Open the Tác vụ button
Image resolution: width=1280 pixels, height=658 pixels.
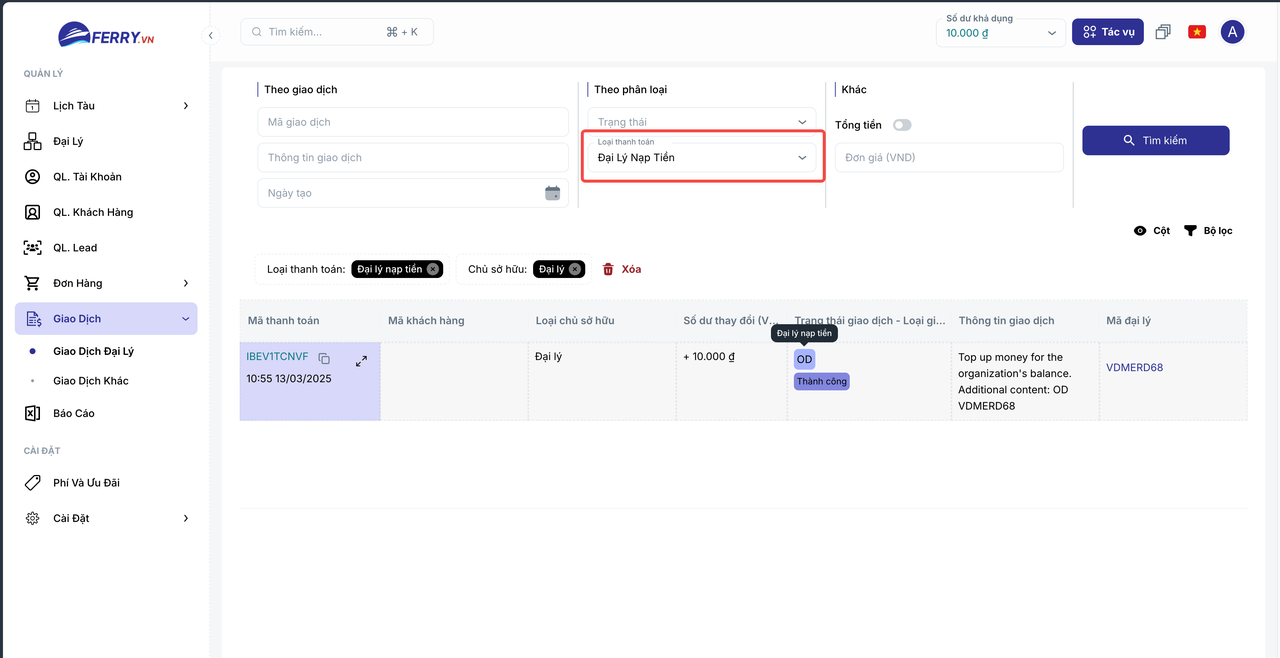[x=1108, y=32]
